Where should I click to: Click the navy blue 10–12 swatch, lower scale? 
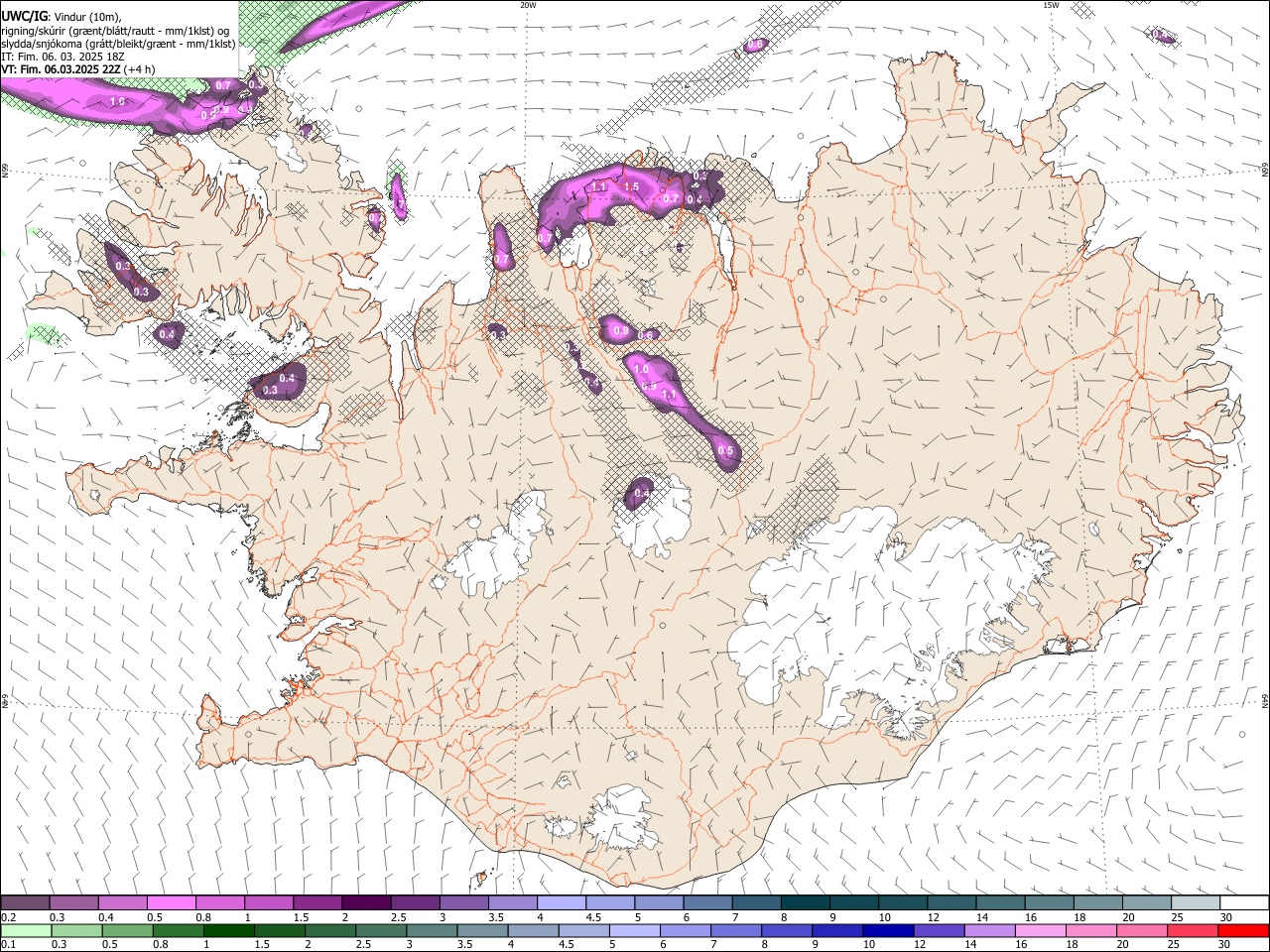(x=887, y=930)
